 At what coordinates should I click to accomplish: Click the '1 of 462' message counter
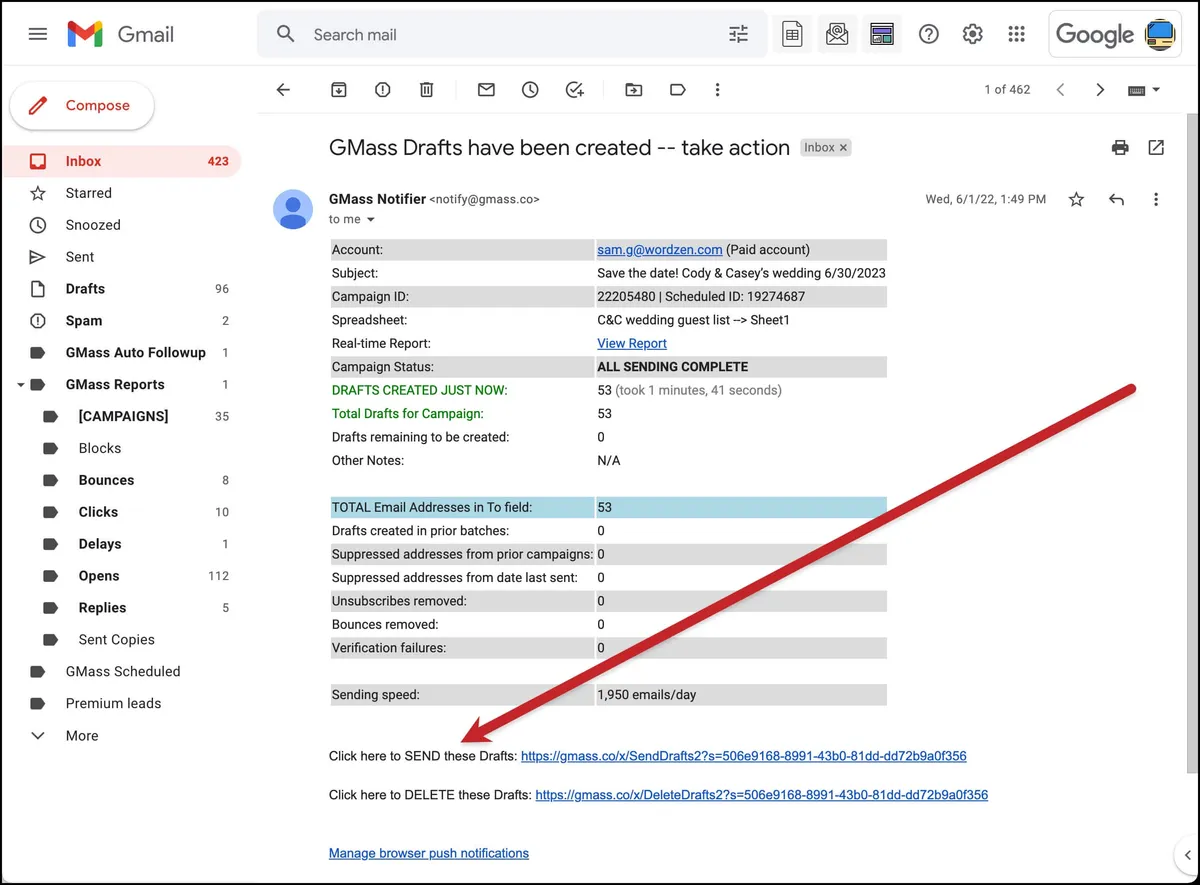click(1007, 90)
